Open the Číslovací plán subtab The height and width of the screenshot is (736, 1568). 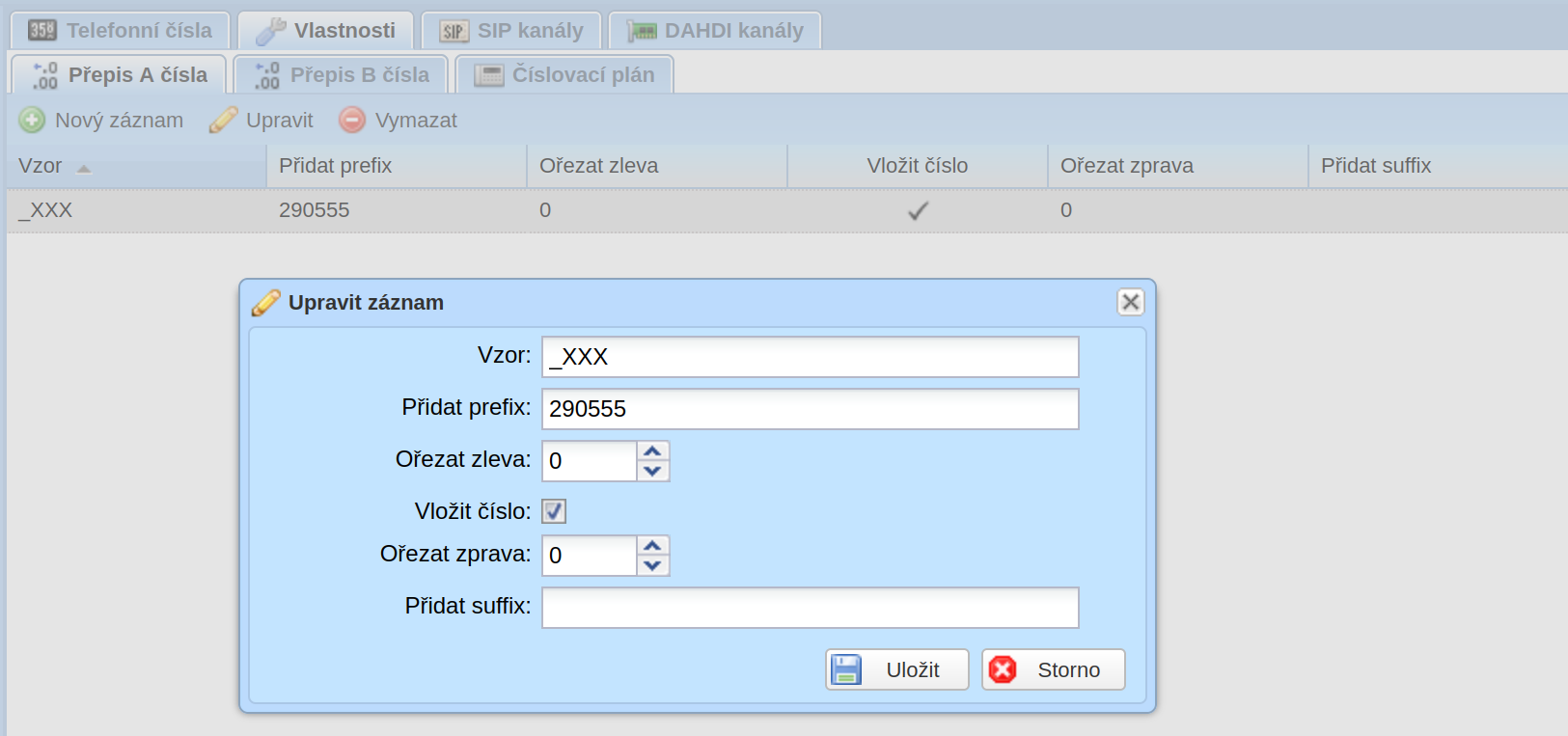[x=564, y=75]
